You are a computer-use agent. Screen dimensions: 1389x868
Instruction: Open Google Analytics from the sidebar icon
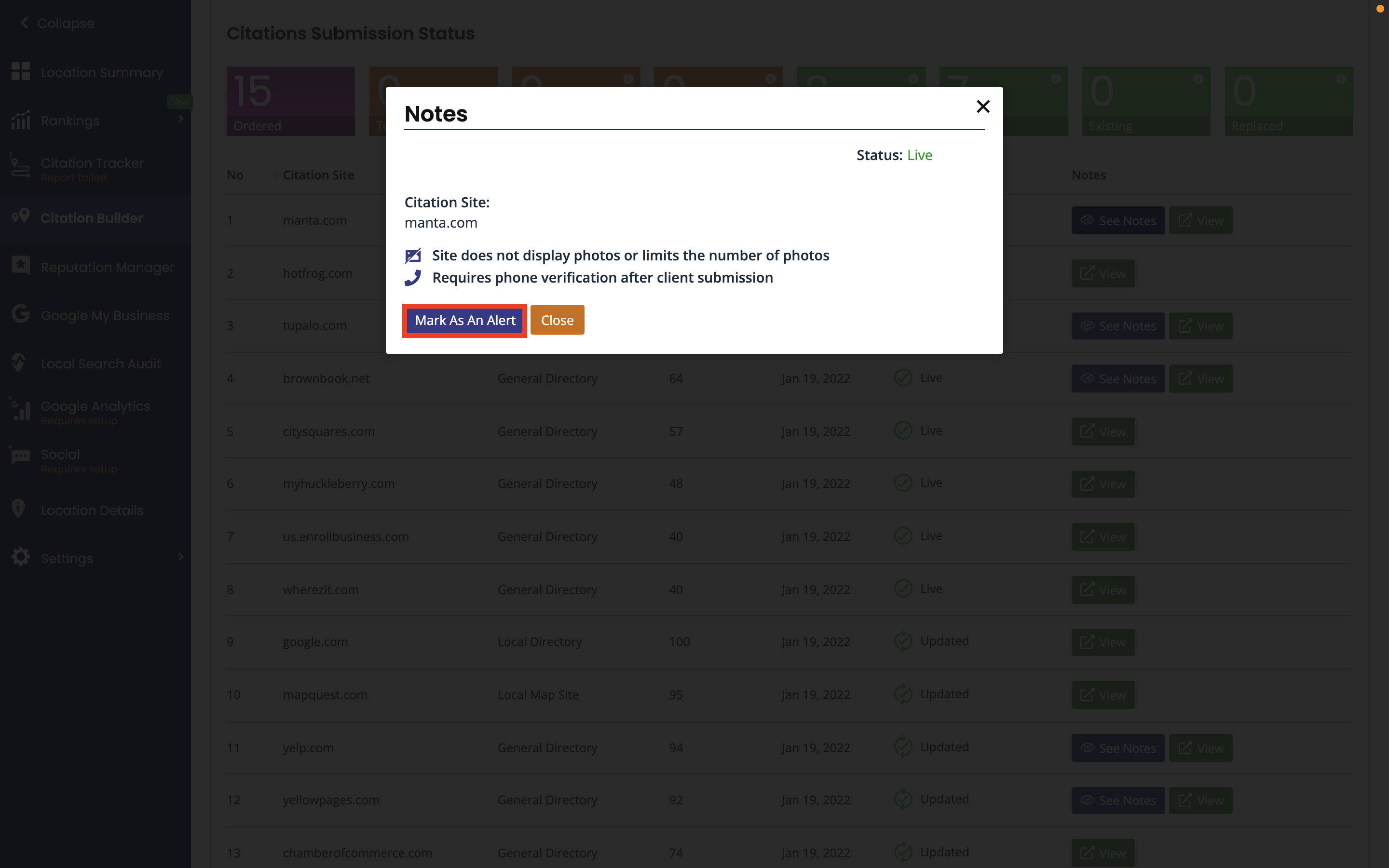(20, 410)
